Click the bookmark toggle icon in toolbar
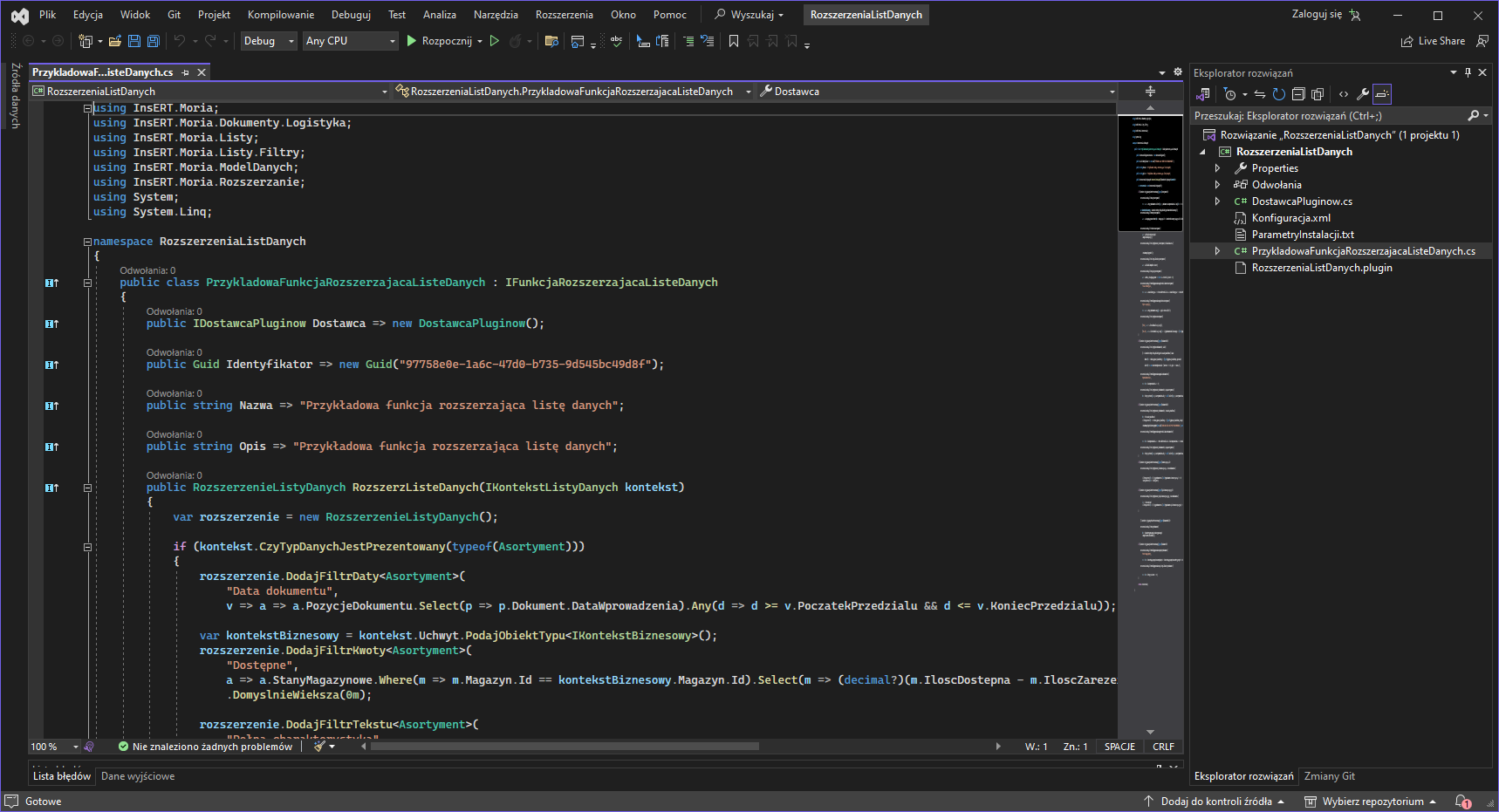Image resolution: width=1499 pixels, height=812 pixels. point(734,41)
